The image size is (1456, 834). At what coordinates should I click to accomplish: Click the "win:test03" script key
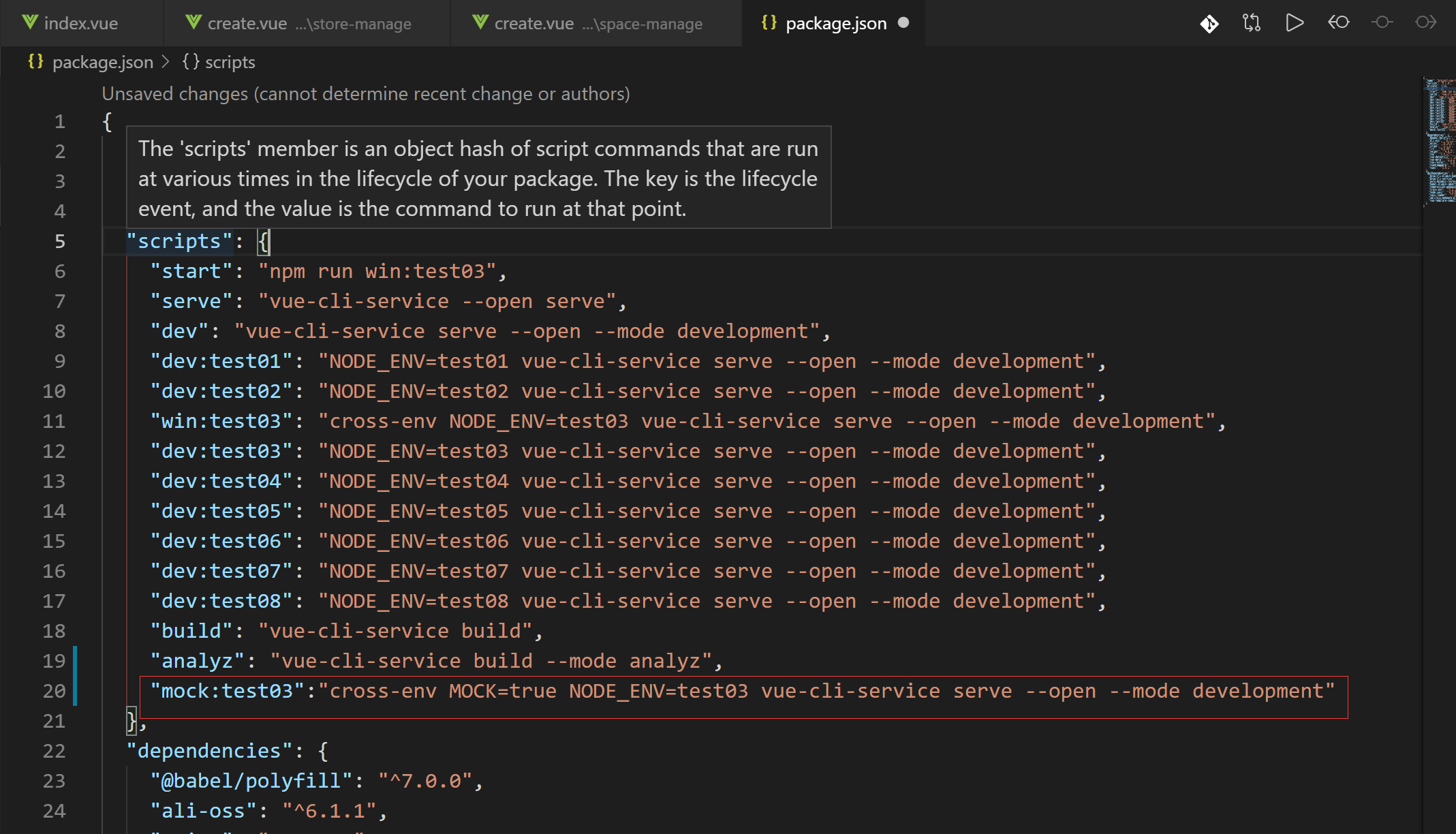[221, 421]
